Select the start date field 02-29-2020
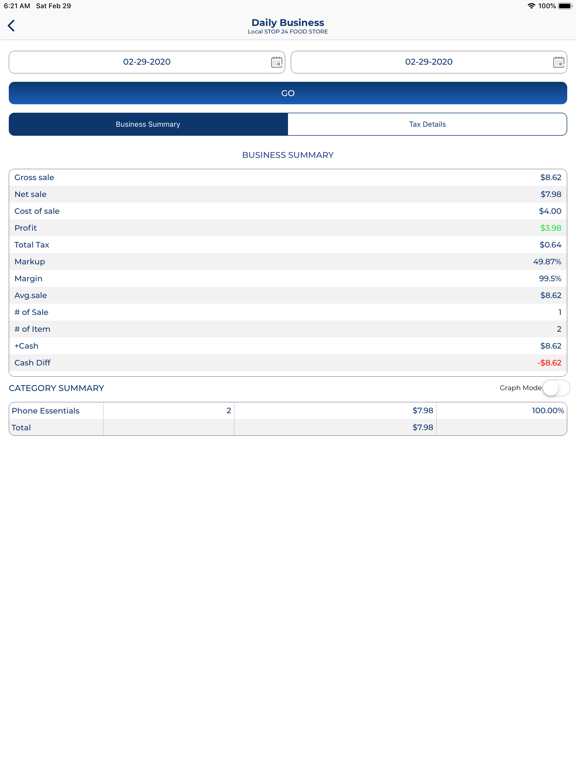 pos(147,62)
